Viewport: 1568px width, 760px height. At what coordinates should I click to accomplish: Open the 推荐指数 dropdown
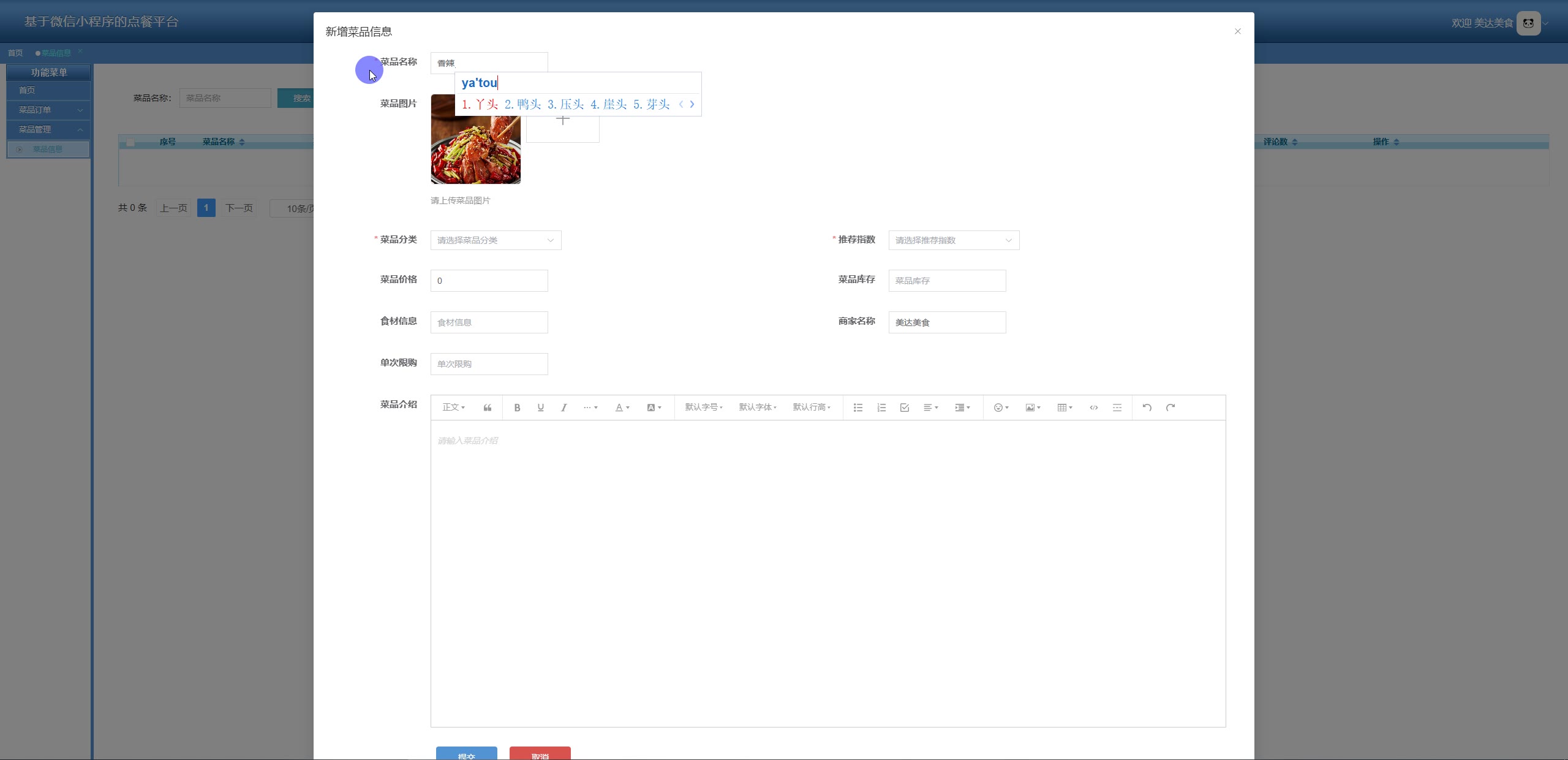(x=954, y=240)
